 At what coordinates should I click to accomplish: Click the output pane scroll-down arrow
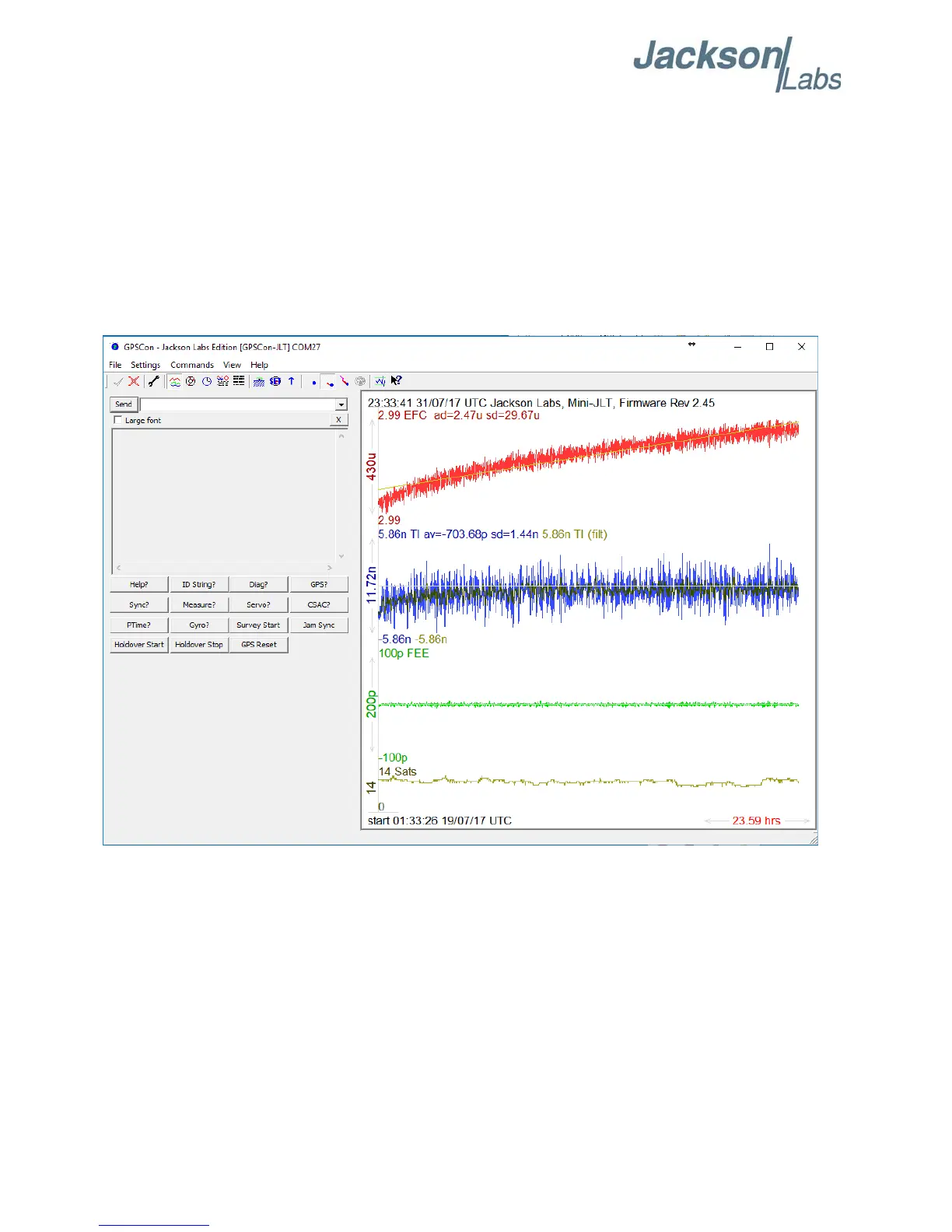point(341,556)
